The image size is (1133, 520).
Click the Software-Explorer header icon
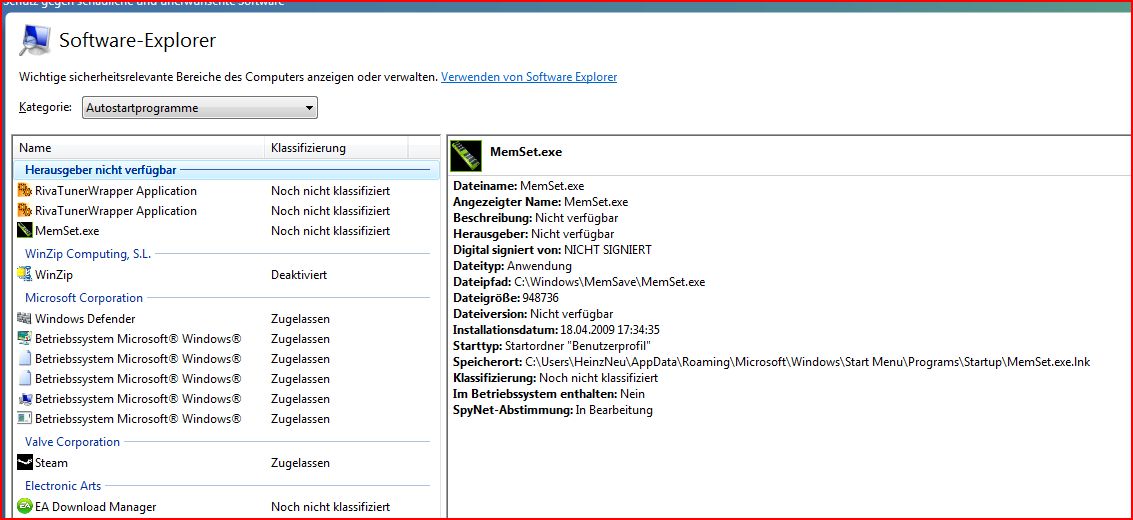pyautogui.click(x=35, y=40)
